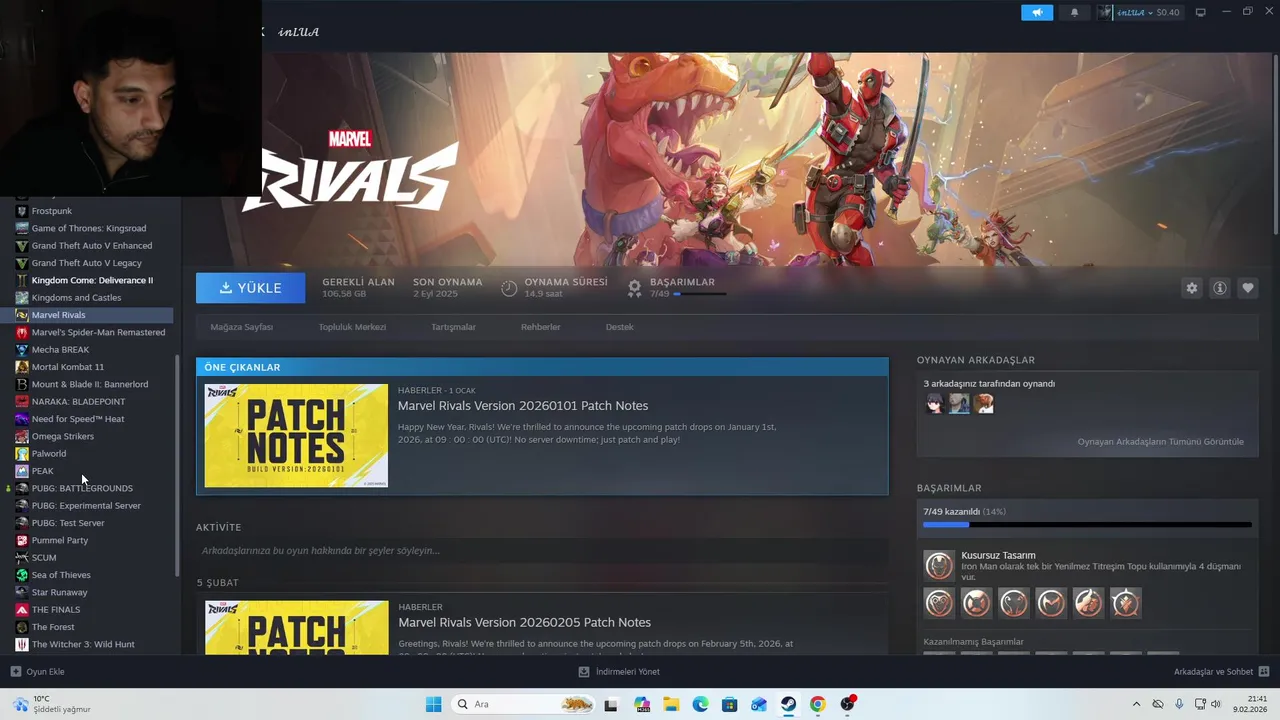Screen dimensions: 1280x720
Task: Open the Topluluk Merkezi tab
Action: pyautogui.click(x=352, y=327)
